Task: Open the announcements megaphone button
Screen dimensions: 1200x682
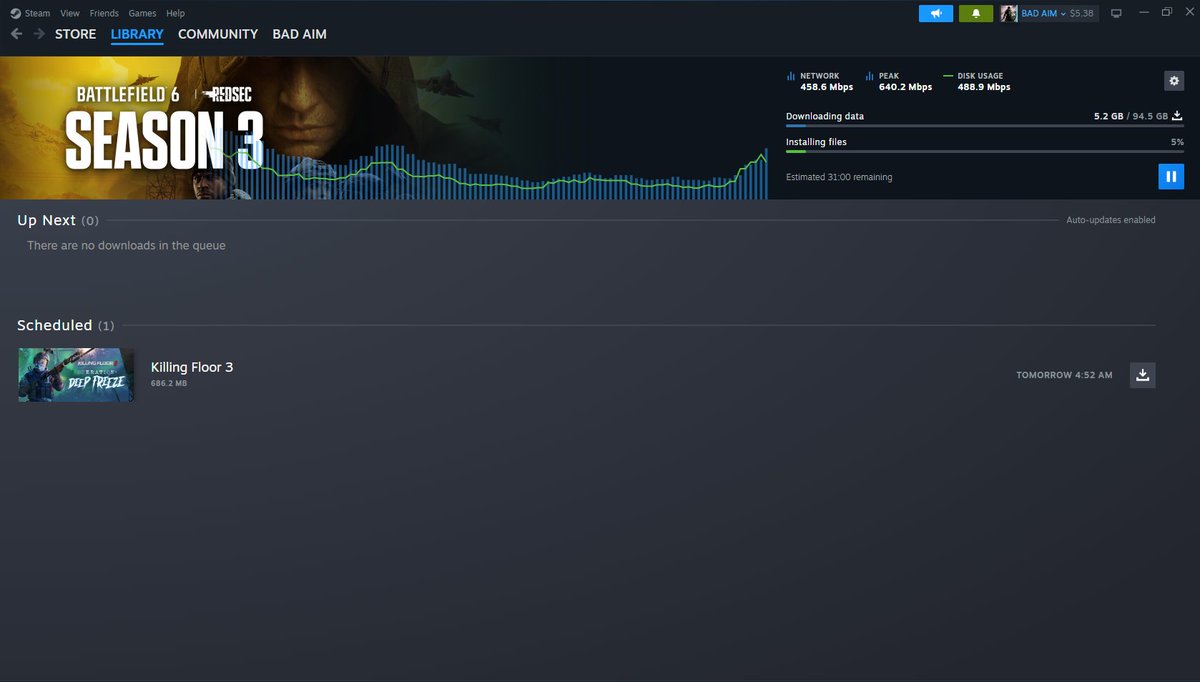Action: click(936, 13)
